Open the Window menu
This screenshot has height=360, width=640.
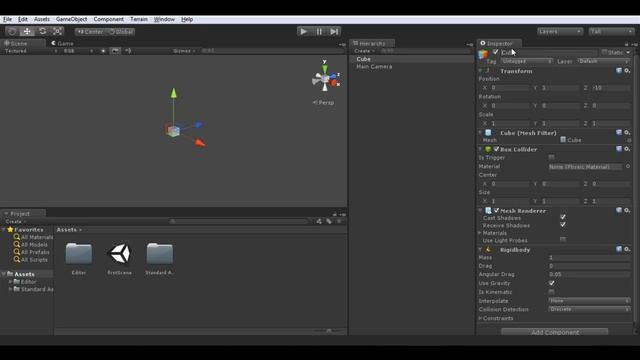[164, 19]
